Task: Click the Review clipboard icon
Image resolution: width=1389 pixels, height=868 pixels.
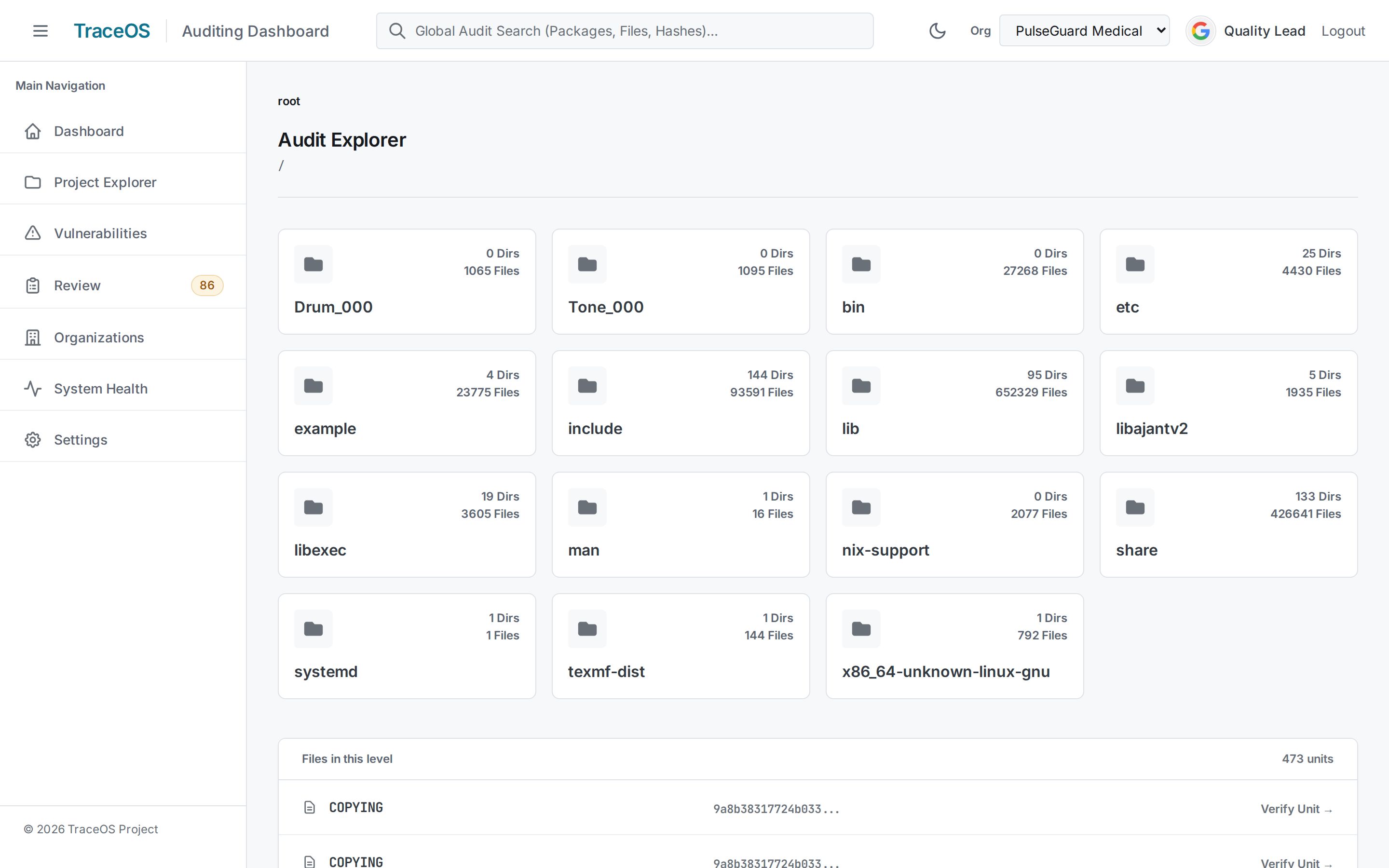Action: coord(33,285)
